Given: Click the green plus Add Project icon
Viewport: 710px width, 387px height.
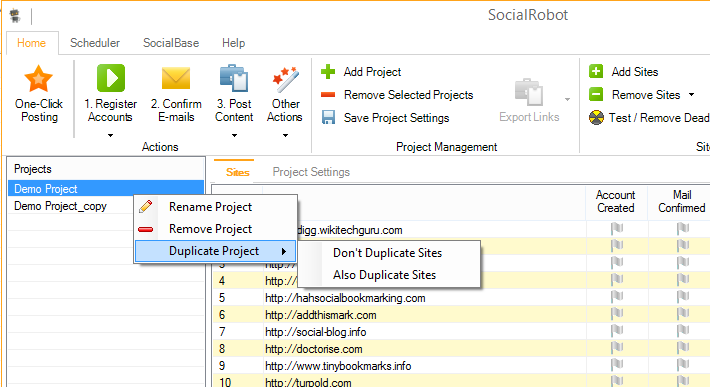Looking at the screenshot, I should pos(328,72).
